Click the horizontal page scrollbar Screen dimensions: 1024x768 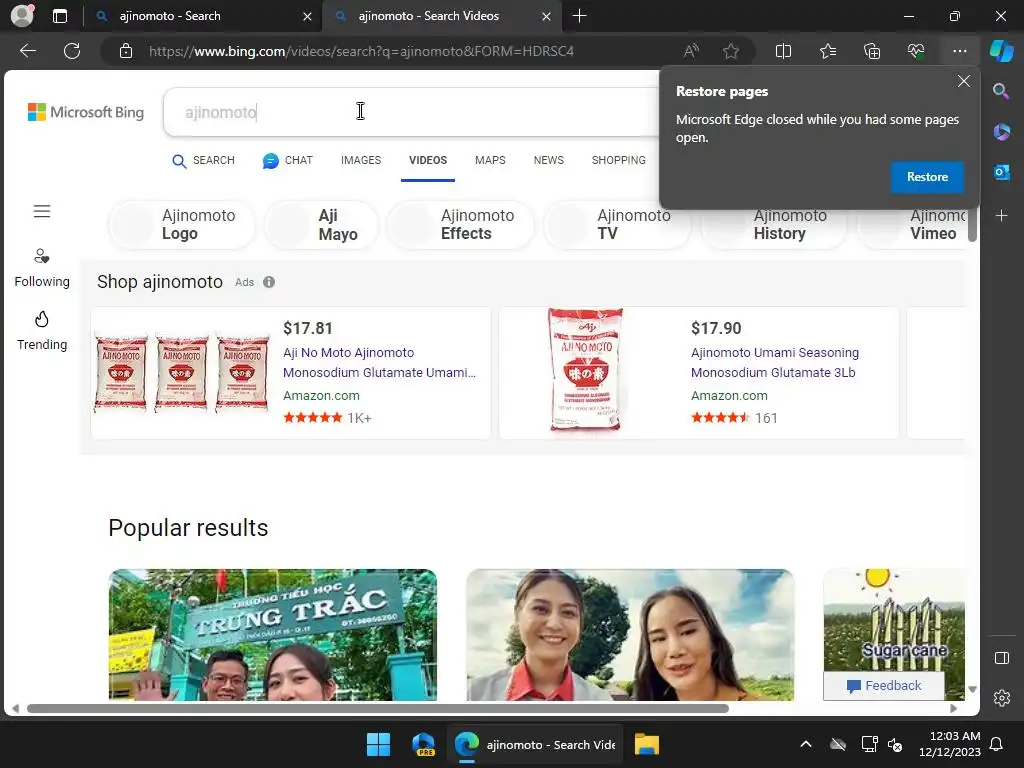(377, 709)
